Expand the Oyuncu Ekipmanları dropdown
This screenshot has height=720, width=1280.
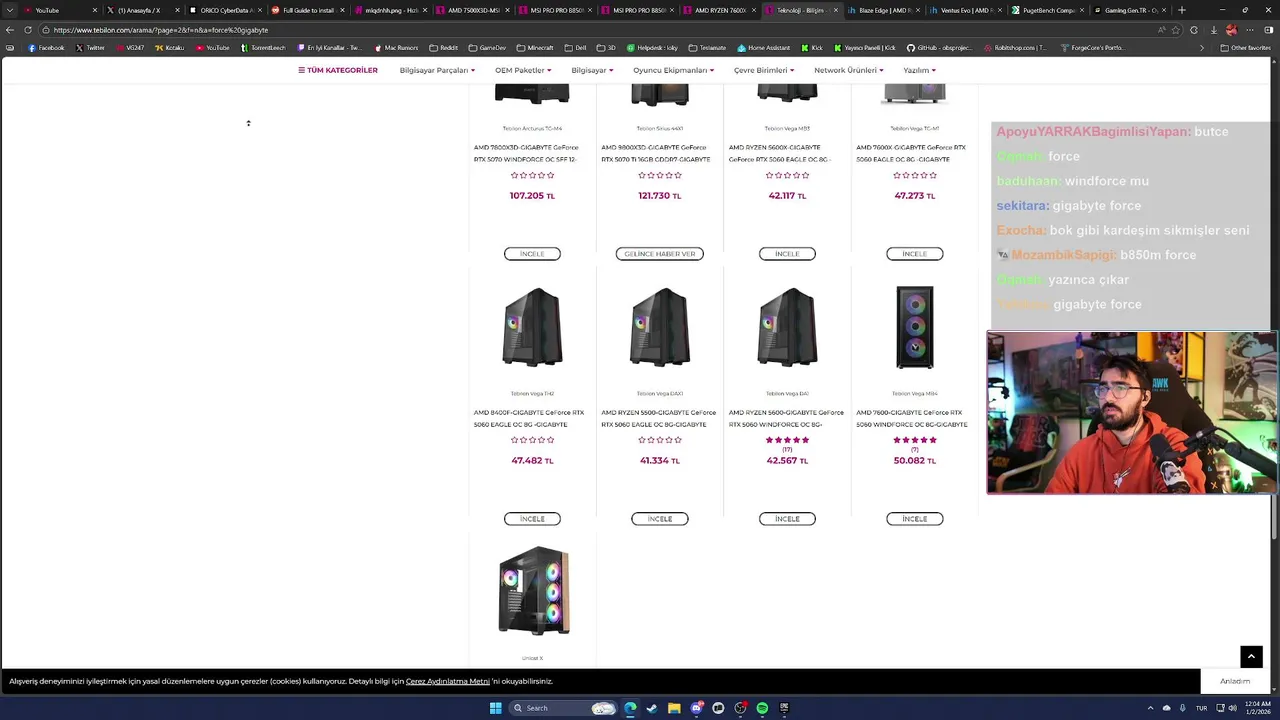point(673,70)
